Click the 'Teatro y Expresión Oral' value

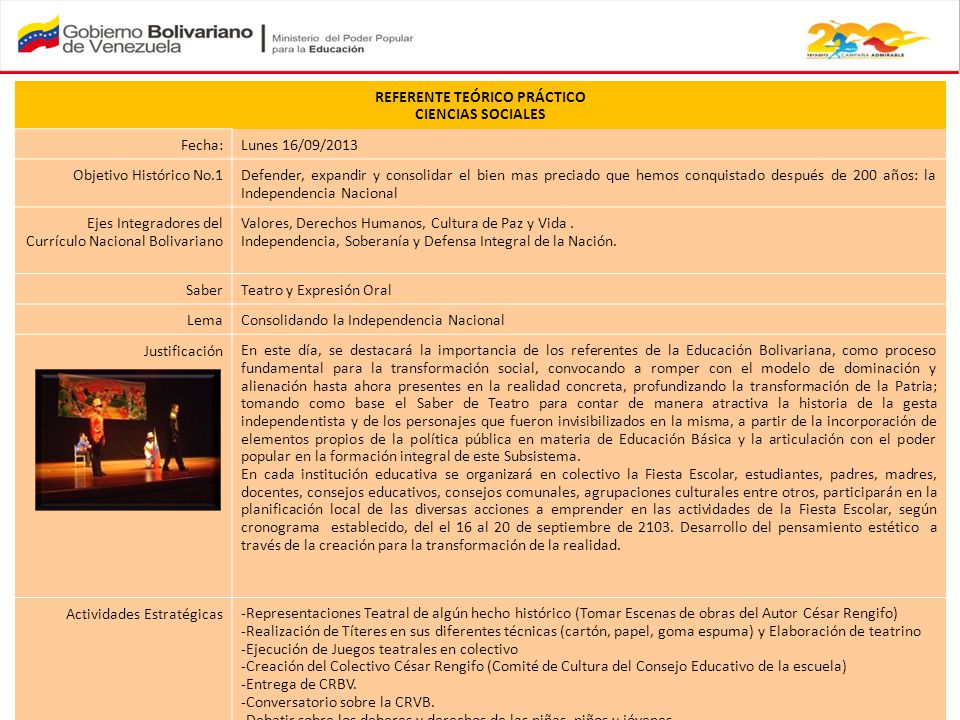[316, 290]
